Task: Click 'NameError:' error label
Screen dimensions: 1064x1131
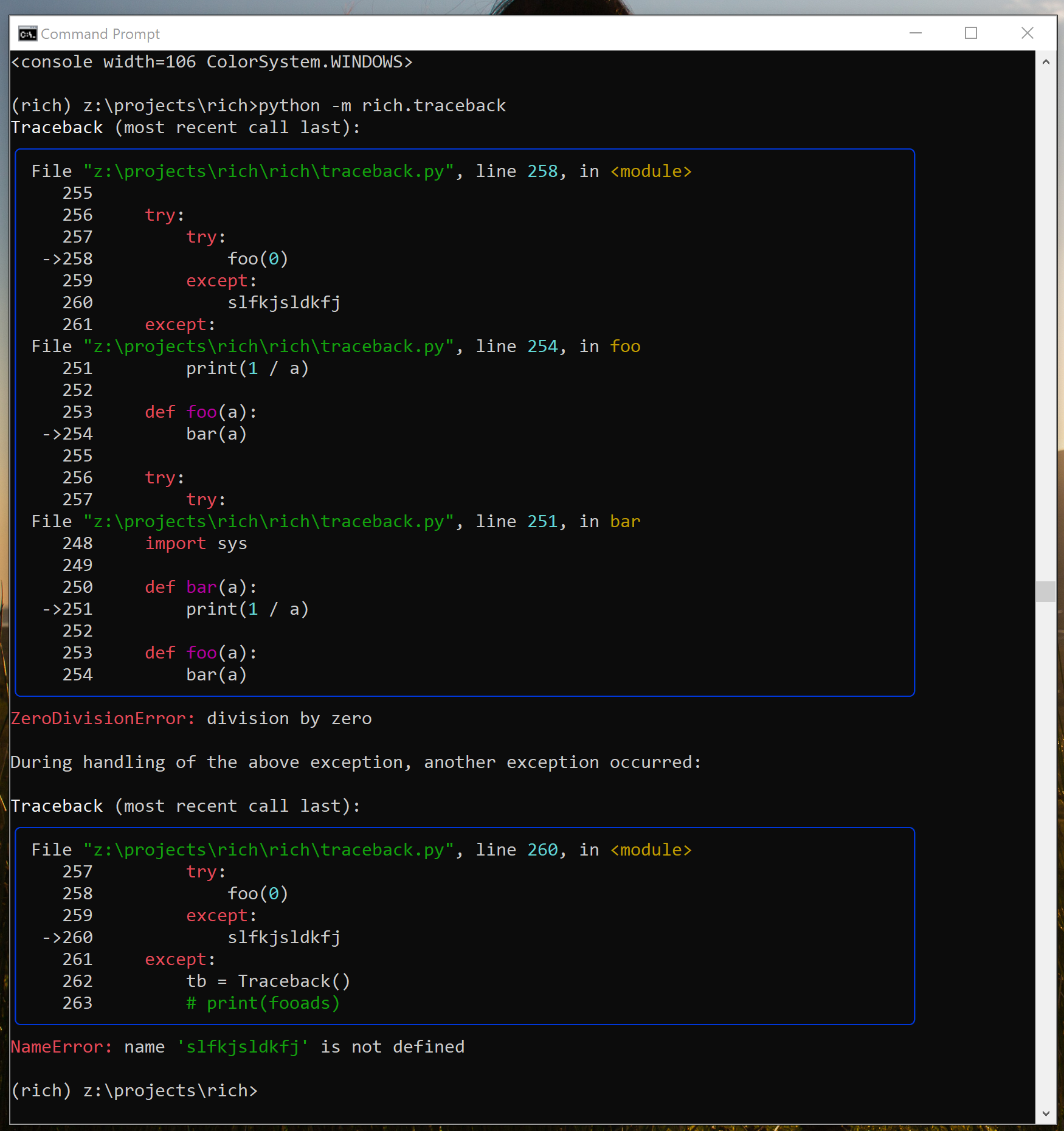Action: (x=62, y=1047)
